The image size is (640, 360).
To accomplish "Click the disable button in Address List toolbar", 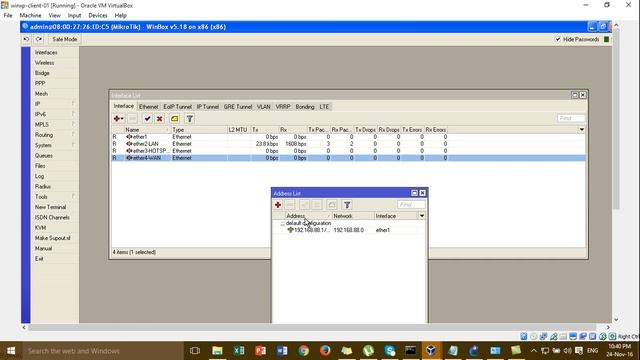I will (x=317, y=204).
